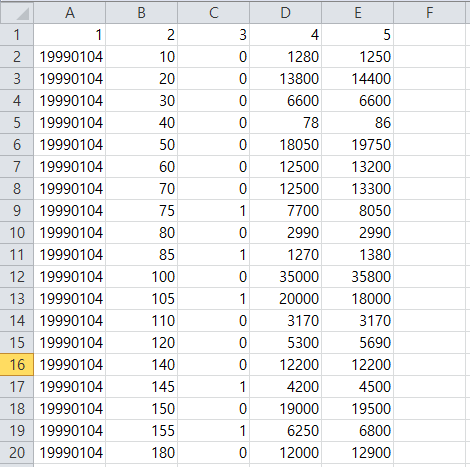Click cell B11 with value 85
The image size is (470, 467).
click(142, 255)
